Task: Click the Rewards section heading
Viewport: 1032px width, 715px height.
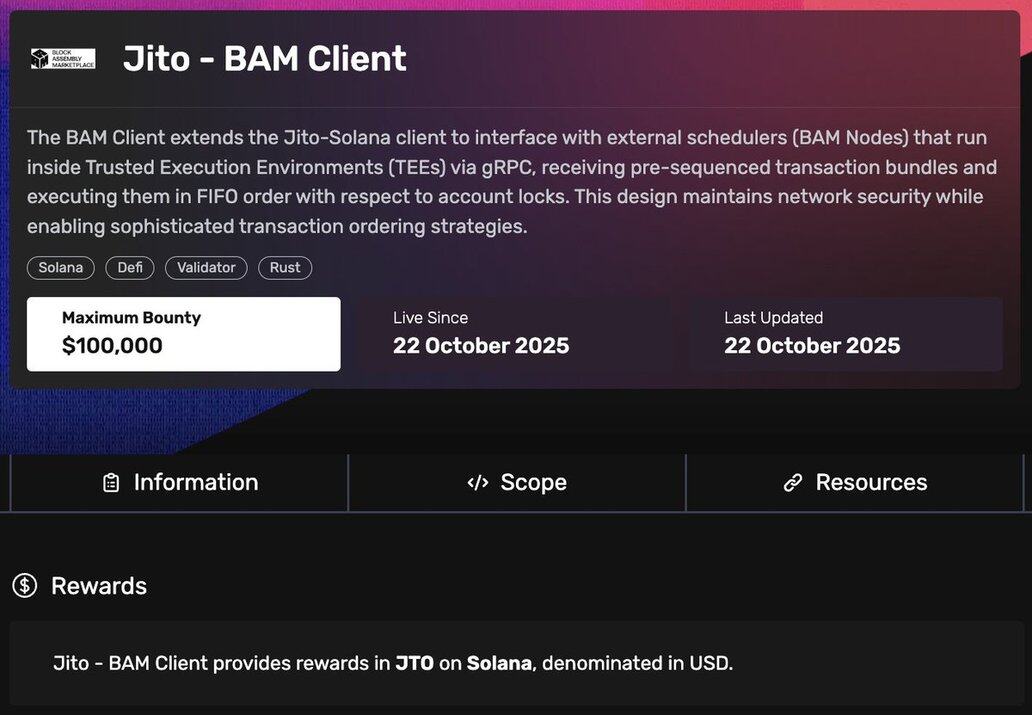Action: [x=99, y=586]
